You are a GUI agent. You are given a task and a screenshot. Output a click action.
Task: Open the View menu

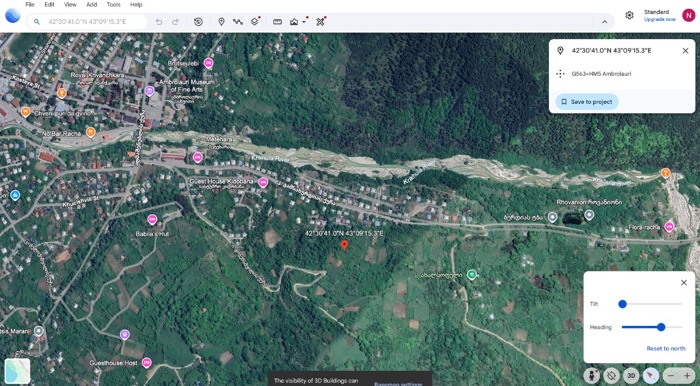point(70,4)
